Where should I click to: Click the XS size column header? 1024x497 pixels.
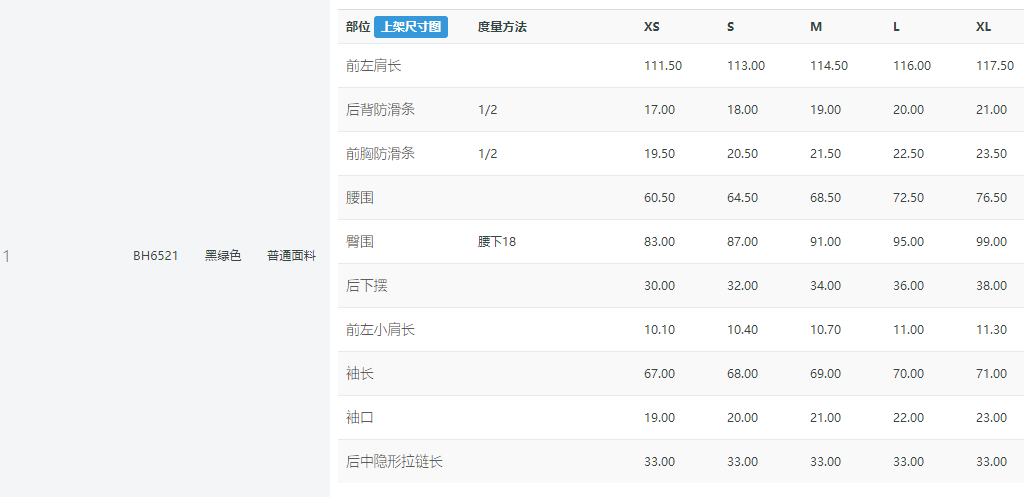(x=652, y=27)
